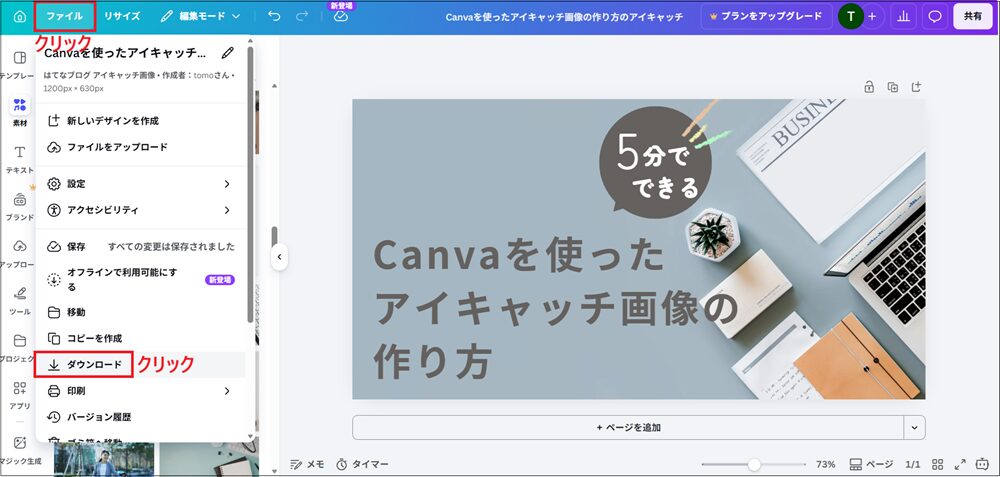Select the Canvaを使った headline text

click(x=518, y=254)
